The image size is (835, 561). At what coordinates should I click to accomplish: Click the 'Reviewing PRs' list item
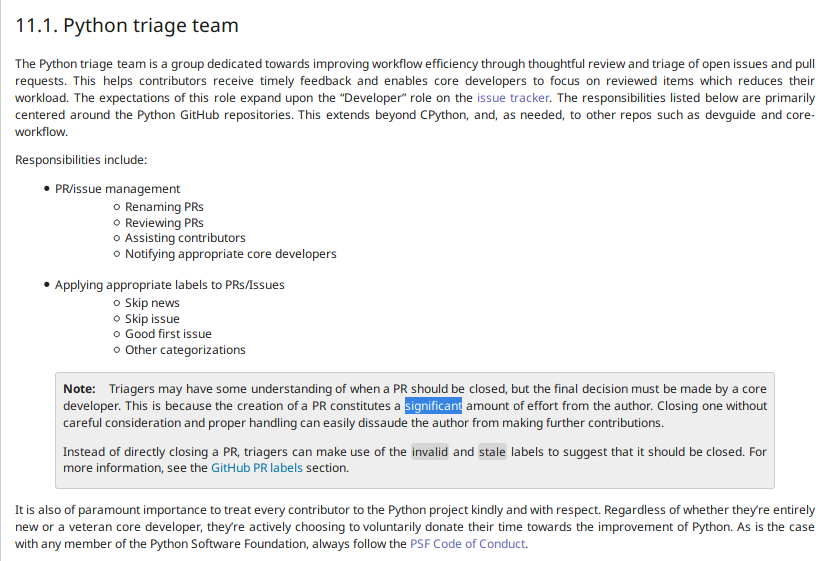164,223
